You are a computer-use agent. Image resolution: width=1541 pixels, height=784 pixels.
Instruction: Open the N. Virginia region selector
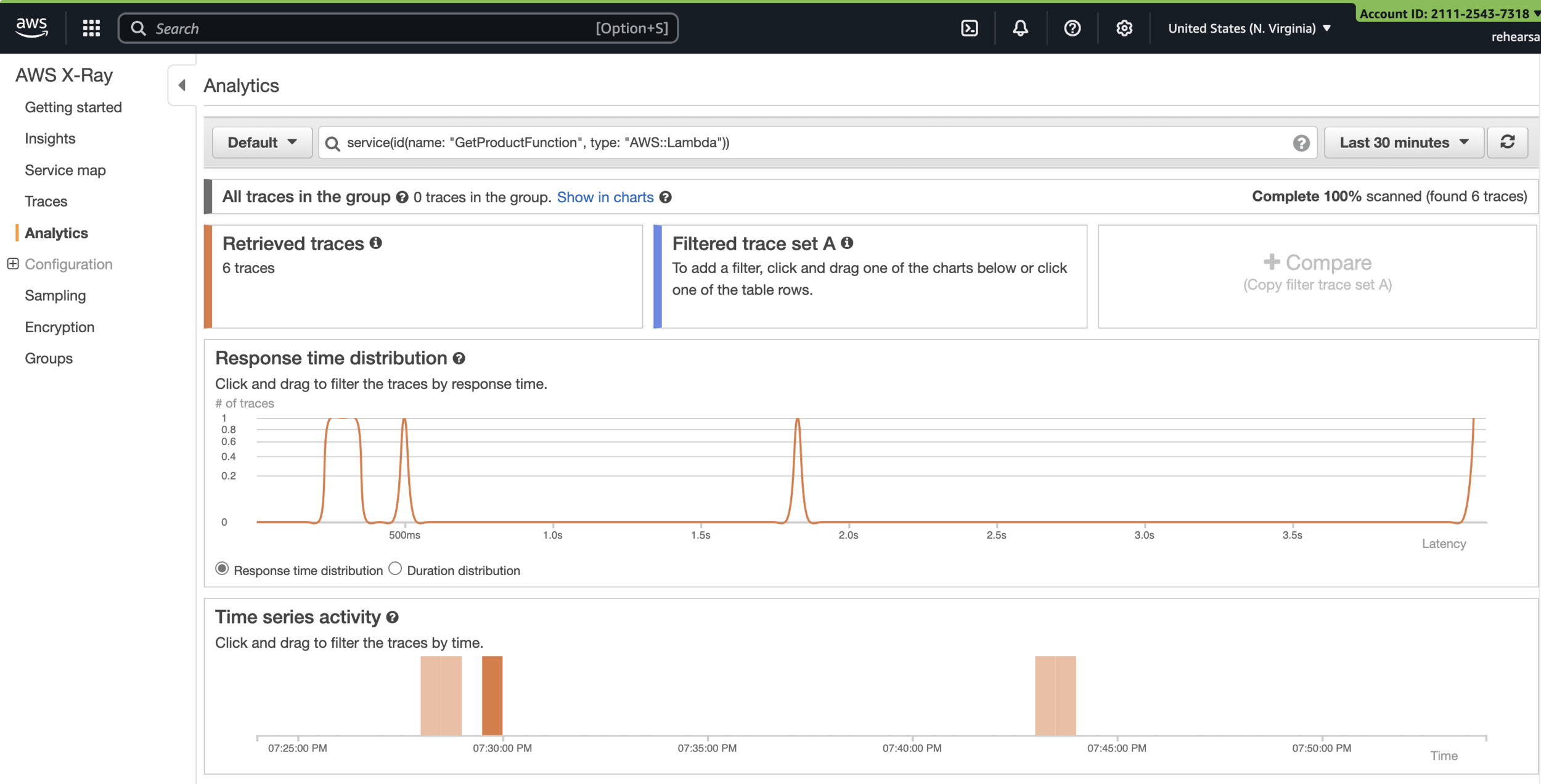[x=1249, y=28]
